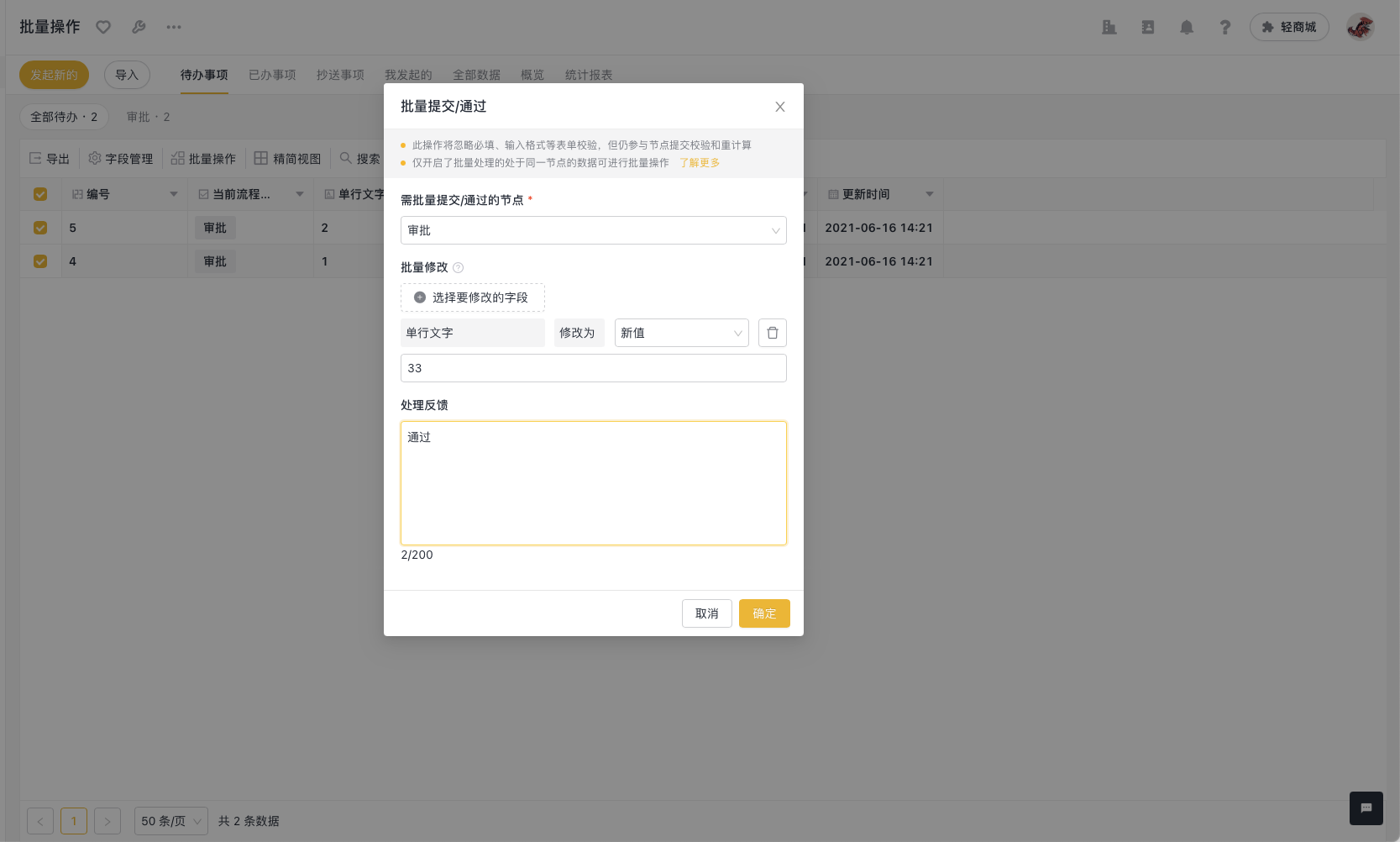The width and height of the screenshot is (1400, 842).
Task: Click the 批量修改 help tooltip icon
Action: pyautogui.click(x=459, y=268)
